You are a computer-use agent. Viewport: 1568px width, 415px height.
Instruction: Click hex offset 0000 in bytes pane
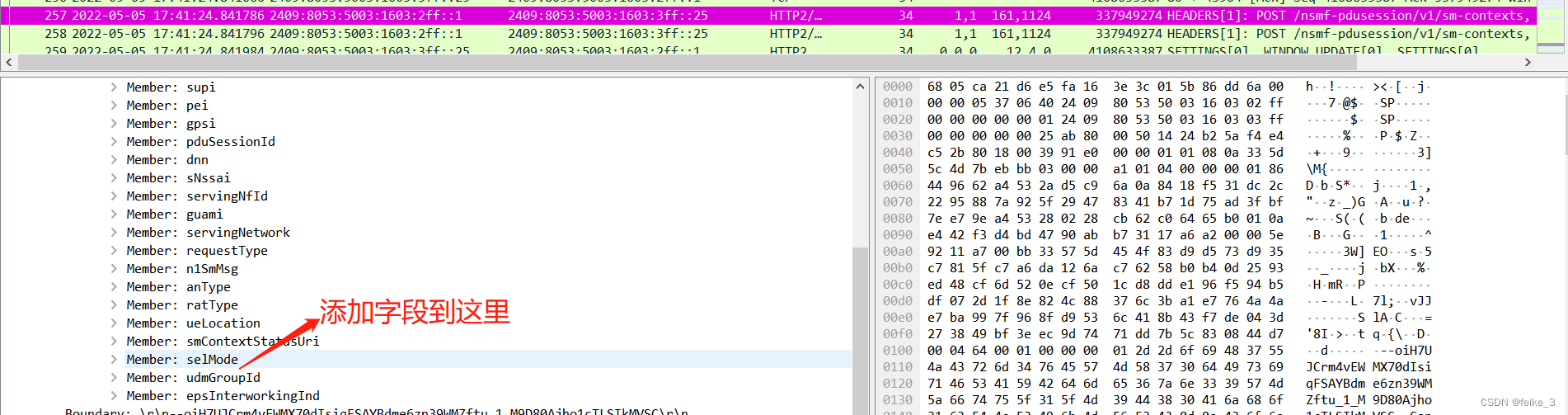pyautogui.click(x=898, y=86)
